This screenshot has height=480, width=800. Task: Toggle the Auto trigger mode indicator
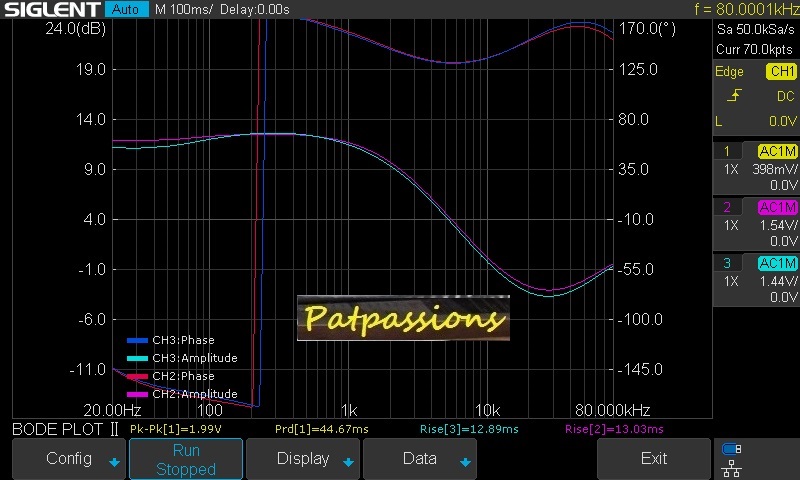[125, 9]
